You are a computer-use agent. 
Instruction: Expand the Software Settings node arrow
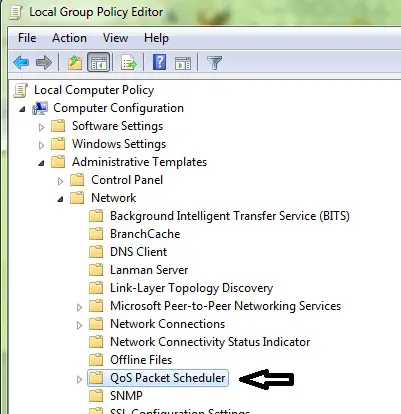(41, 127)
